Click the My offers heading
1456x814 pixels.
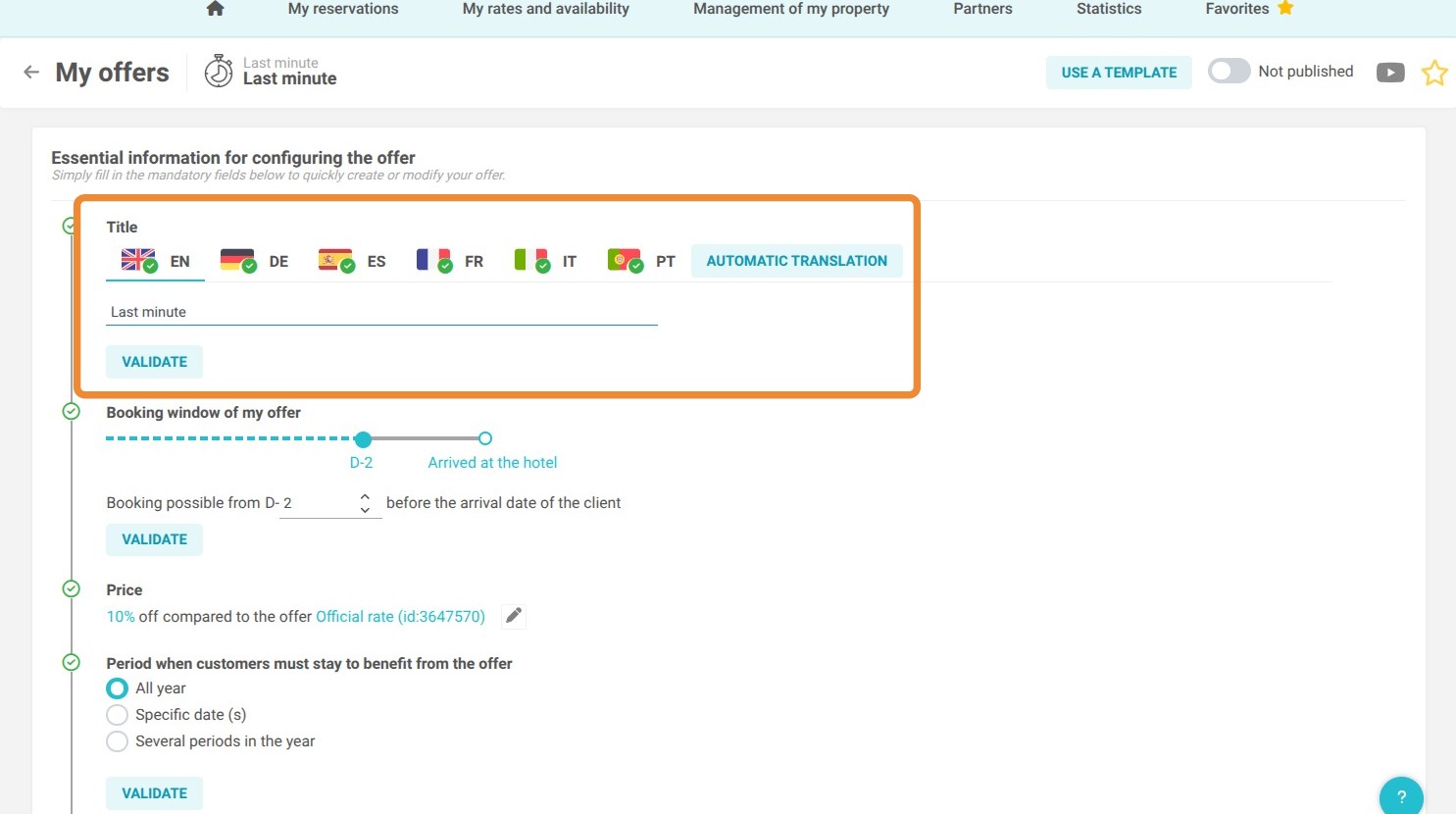coord(112,73)
